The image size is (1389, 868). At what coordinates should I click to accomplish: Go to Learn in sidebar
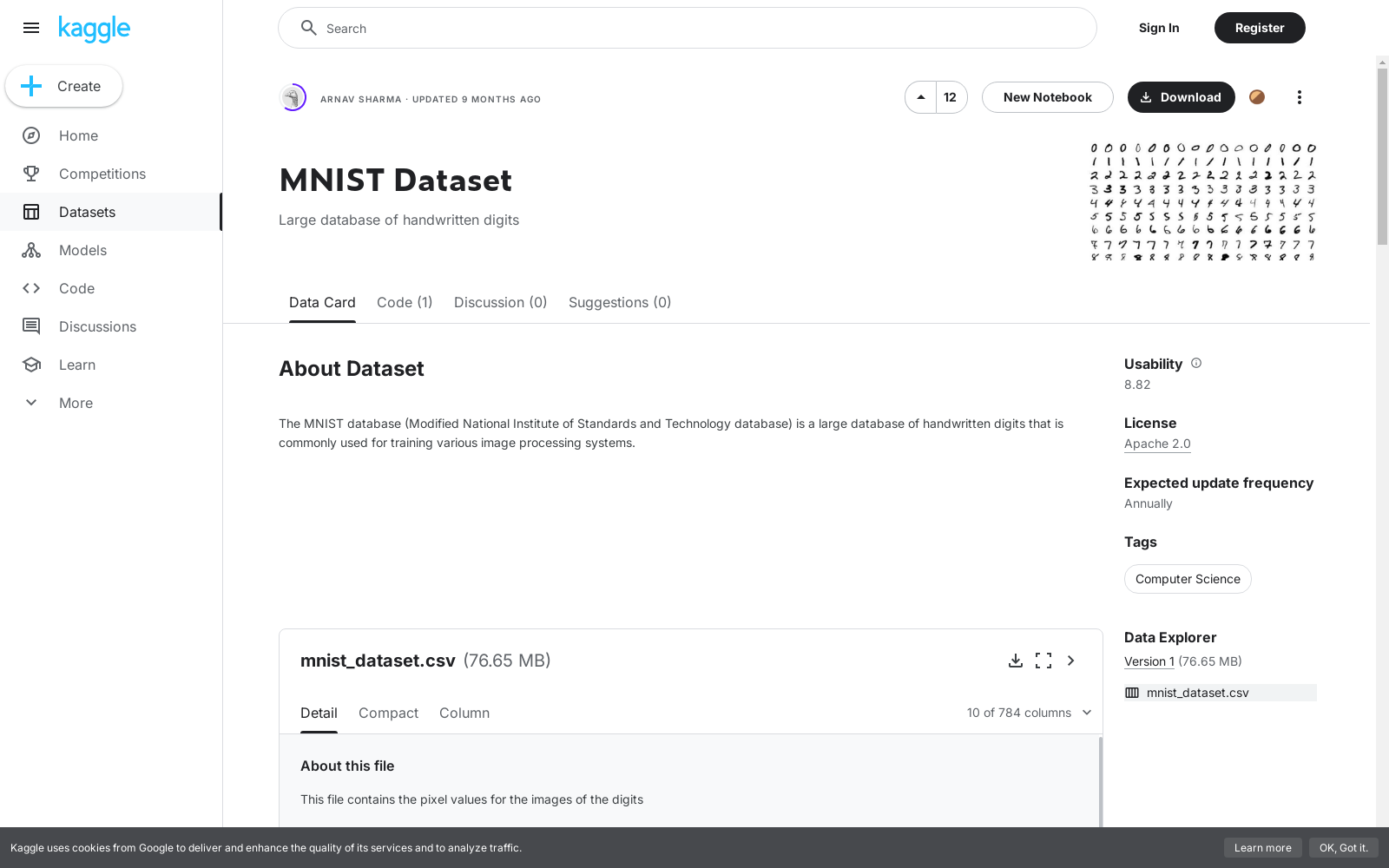point(111,365)
